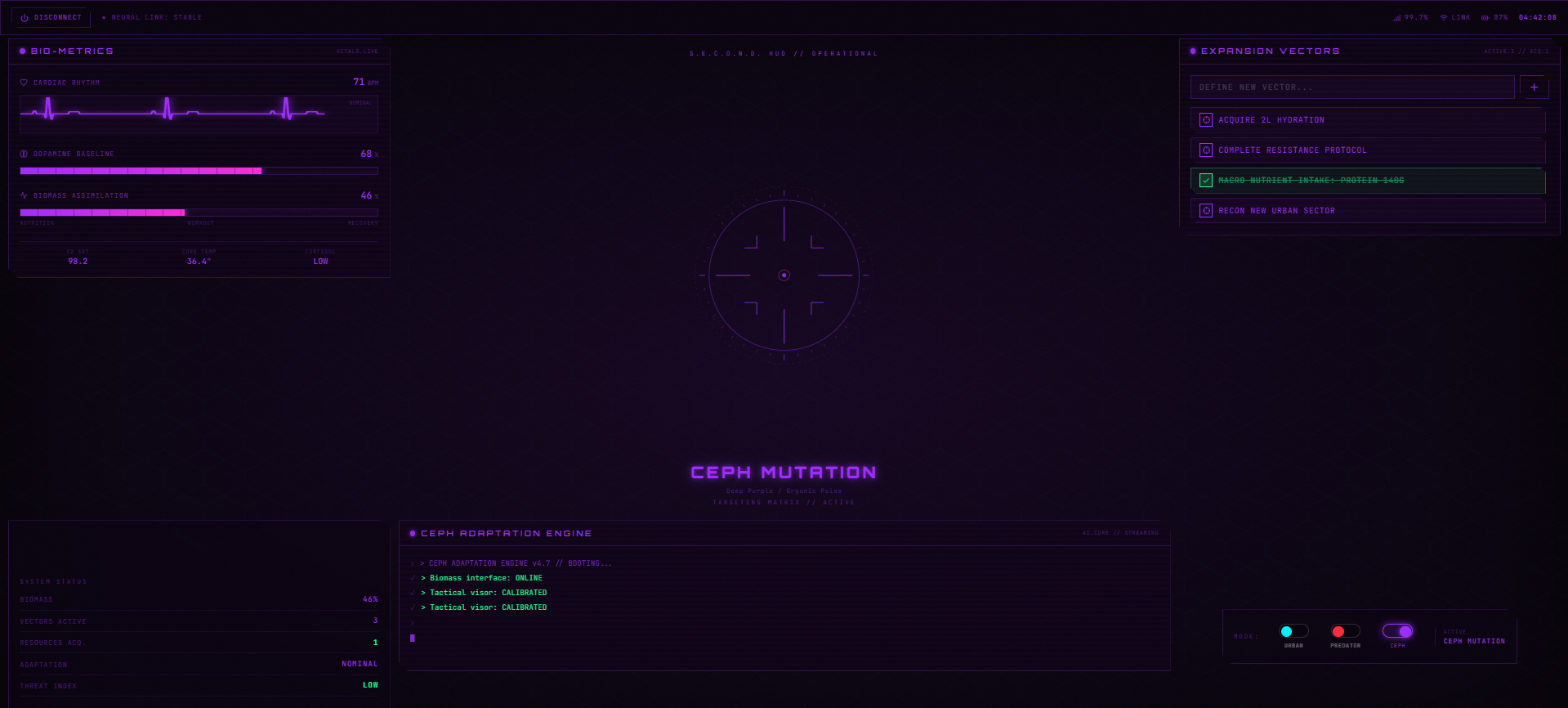
Task: Click the Disconnect power button
Action: coord(51,17)
